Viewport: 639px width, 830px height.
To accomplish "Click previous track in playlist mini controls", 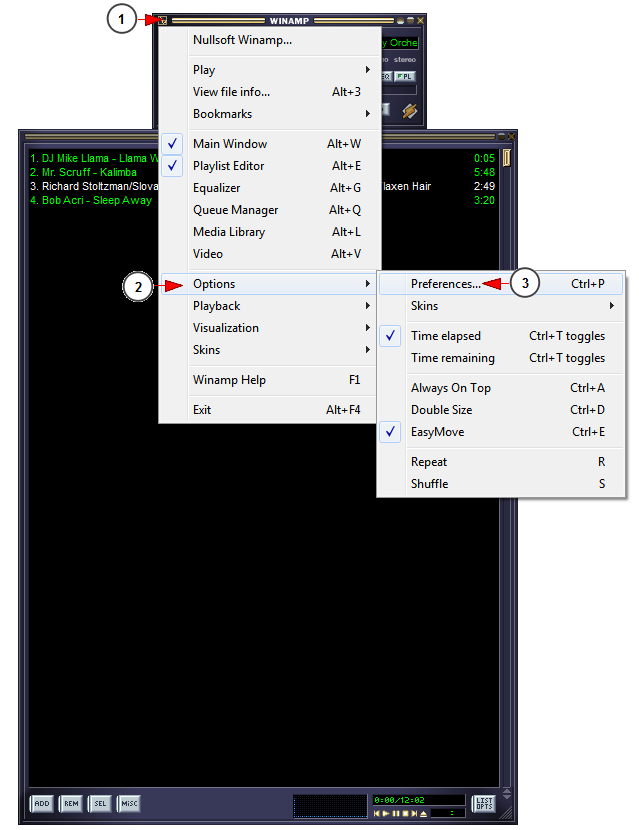I will click(377, 814).
